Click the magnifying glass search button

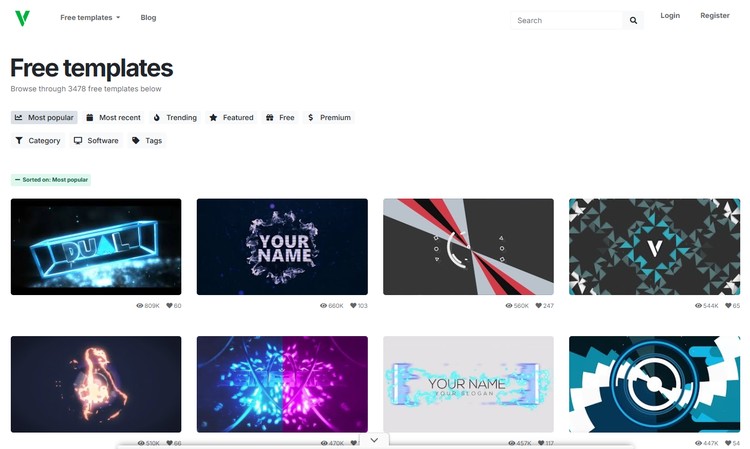633,21
